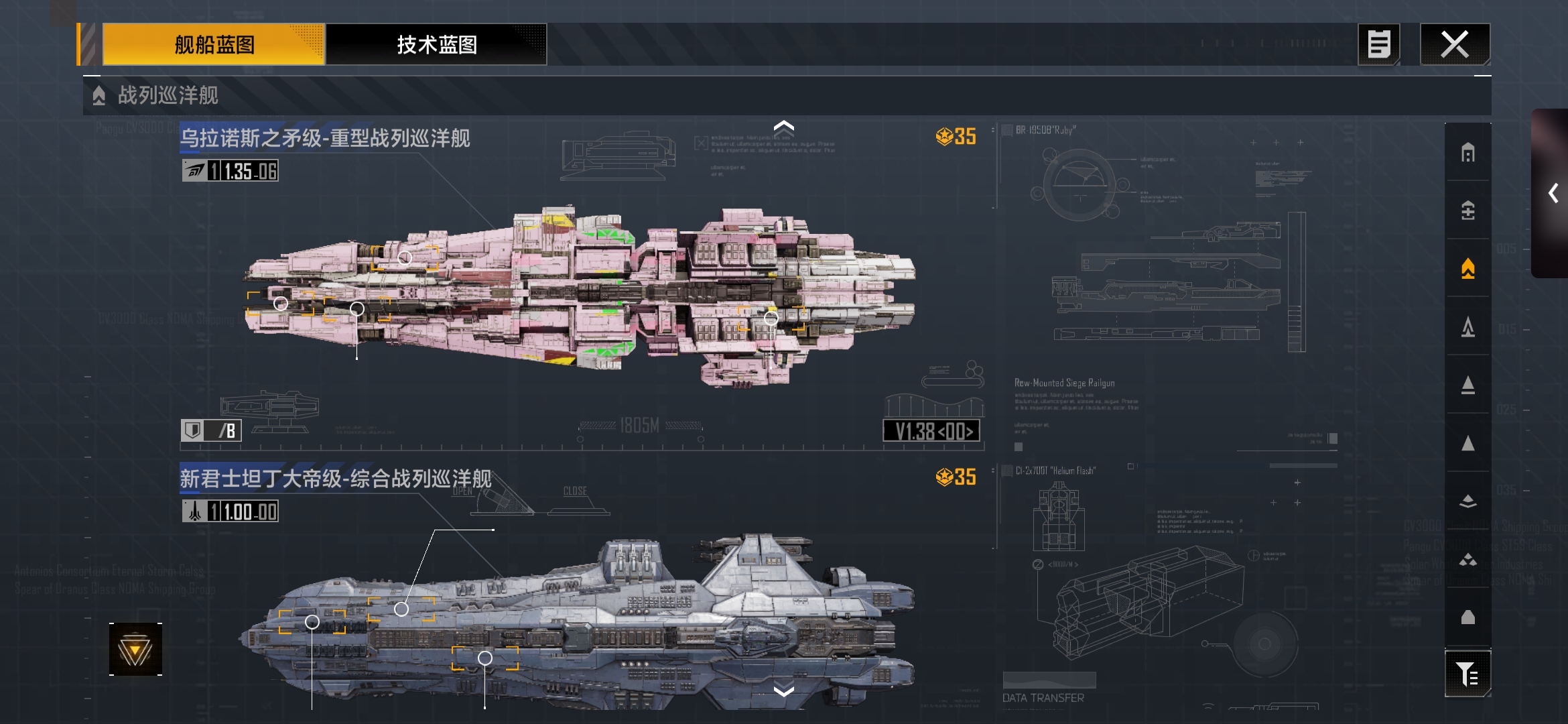Switch to the 技术蓝图 tab
This screenshot has height=724, width=1568.
(x=436, y=45)
